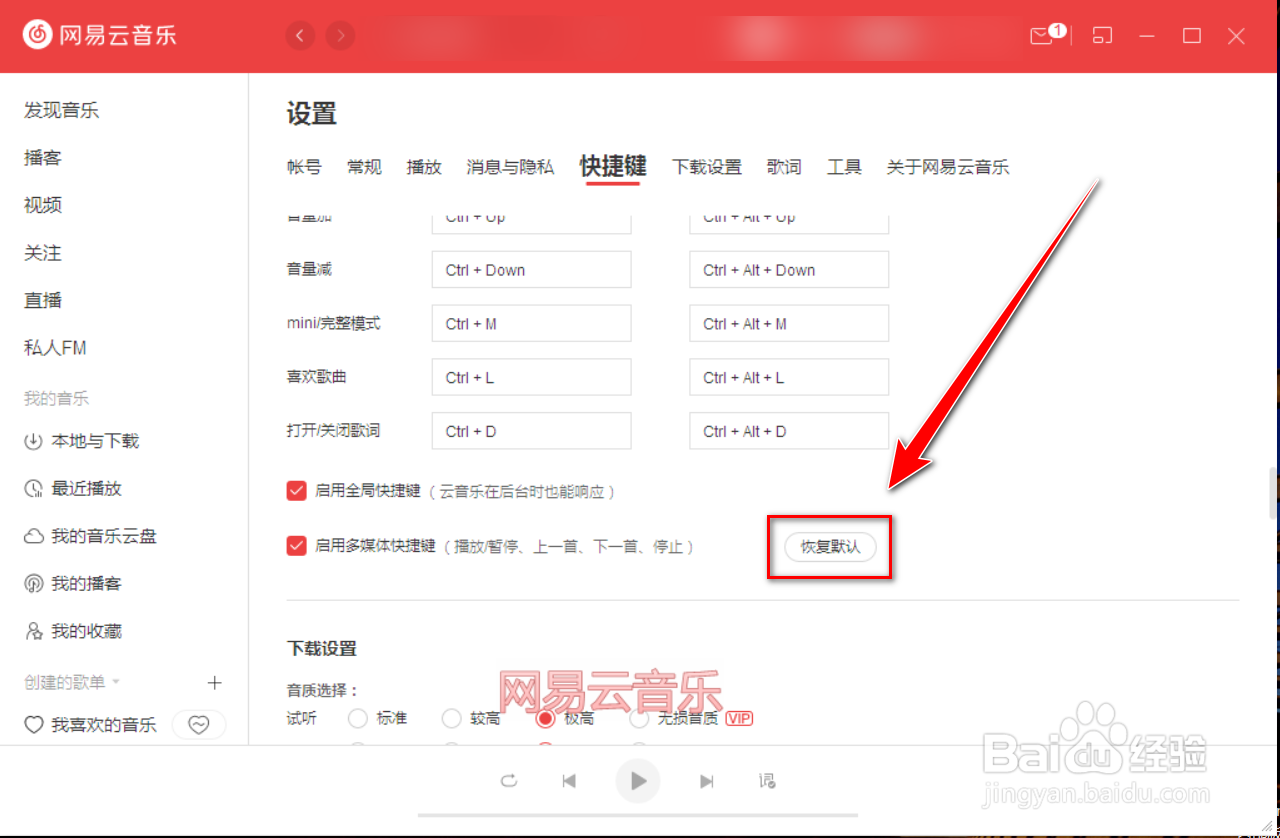Open 私人FM in the sidebar
The width and height of the screenshot is (1280, 838).
coord(55,348)
